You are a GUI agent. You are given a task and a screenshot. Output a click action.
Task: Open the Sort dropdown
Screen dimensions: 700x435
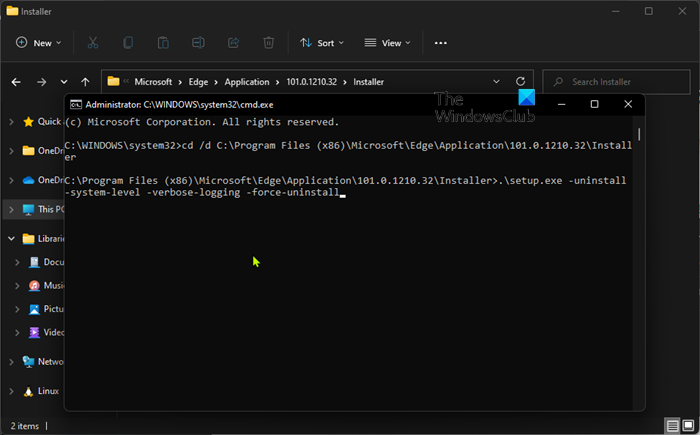321,43
